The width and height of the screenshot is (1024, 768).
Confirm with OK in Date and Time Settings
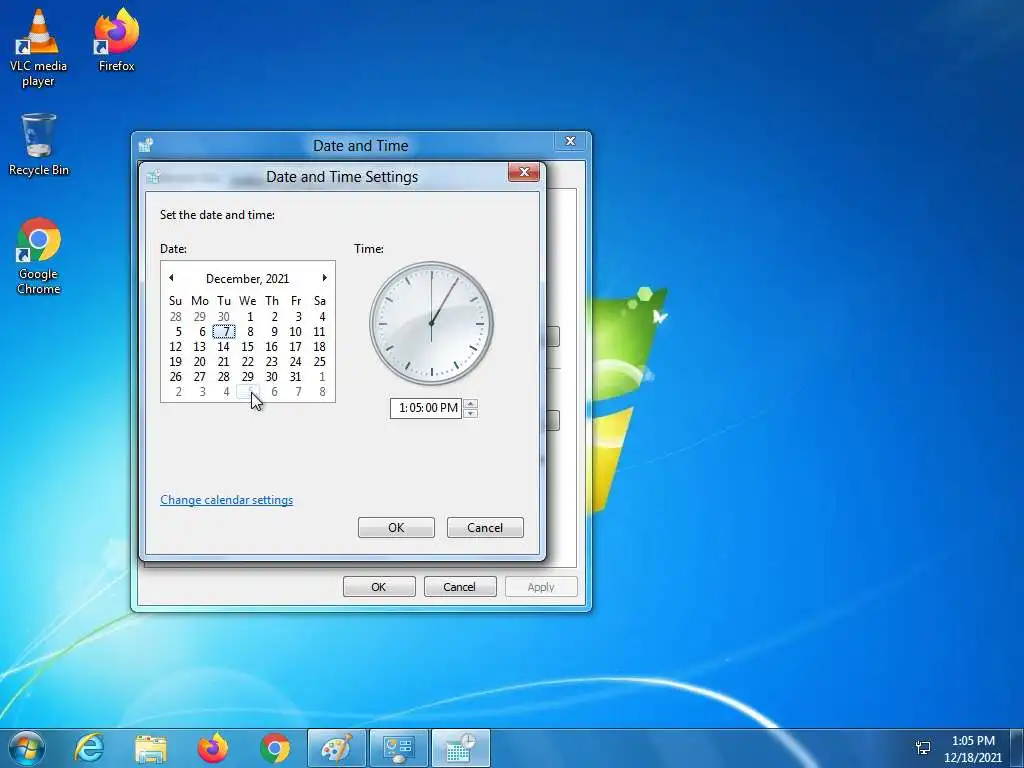pyautogui.click(x=396, y=528)
